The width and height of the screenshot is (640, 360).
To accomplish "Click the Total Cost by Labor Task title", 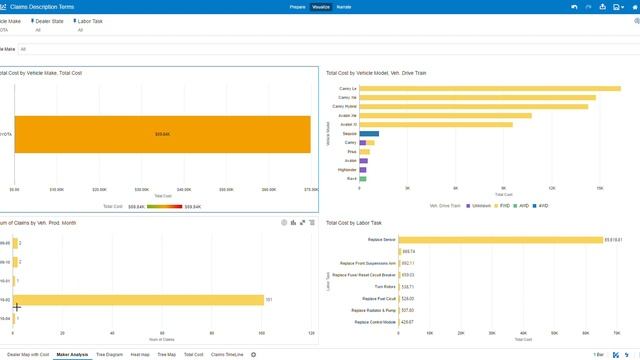I will click(x=353, y=223).
